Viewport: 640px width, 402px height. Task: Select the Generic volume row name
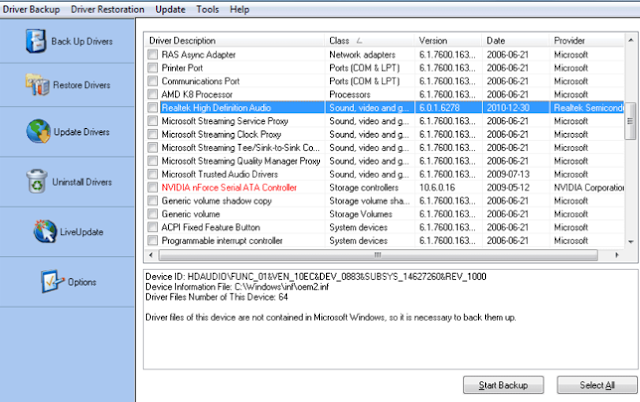pos(191,214)
